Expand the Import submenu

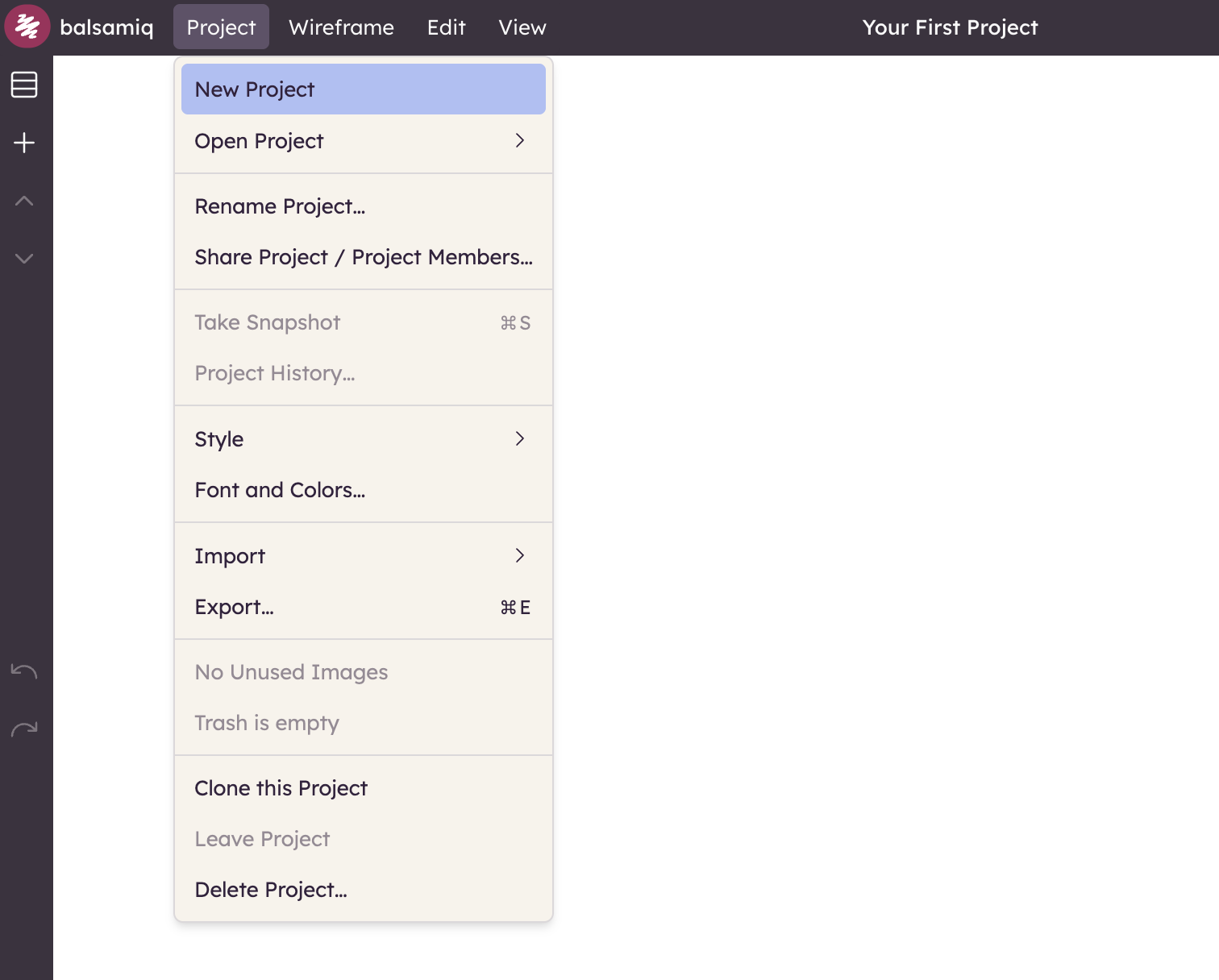coord(230,555)
